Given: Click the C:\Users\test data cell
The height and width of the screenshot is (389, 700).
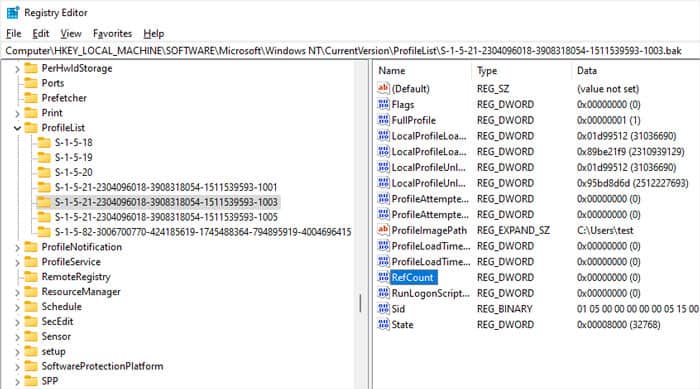Looking at the screenshot, I should [x=605, y=230].
